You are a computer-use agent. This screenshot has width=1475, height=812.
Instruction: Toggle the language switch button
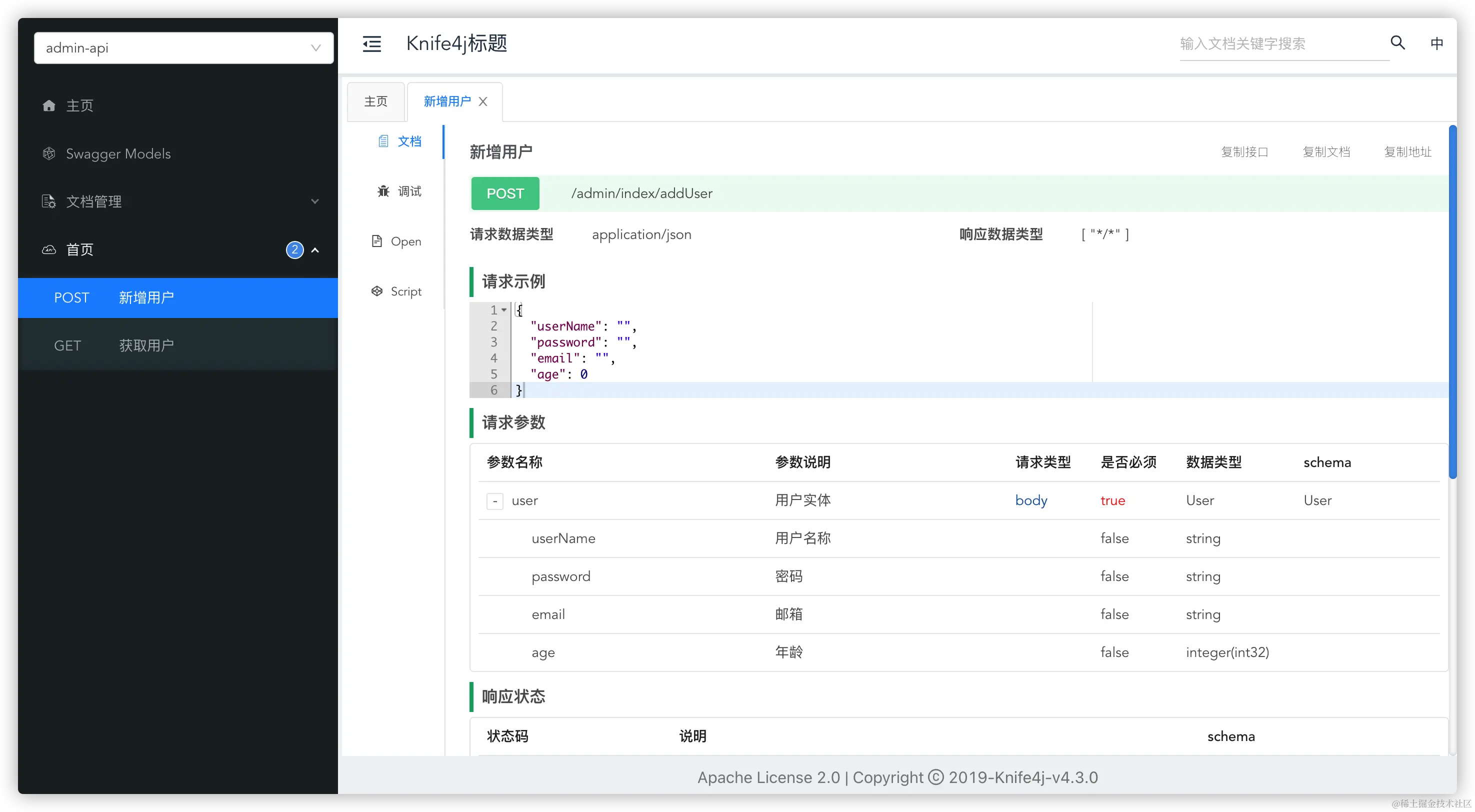click(x=1436, y=43)
